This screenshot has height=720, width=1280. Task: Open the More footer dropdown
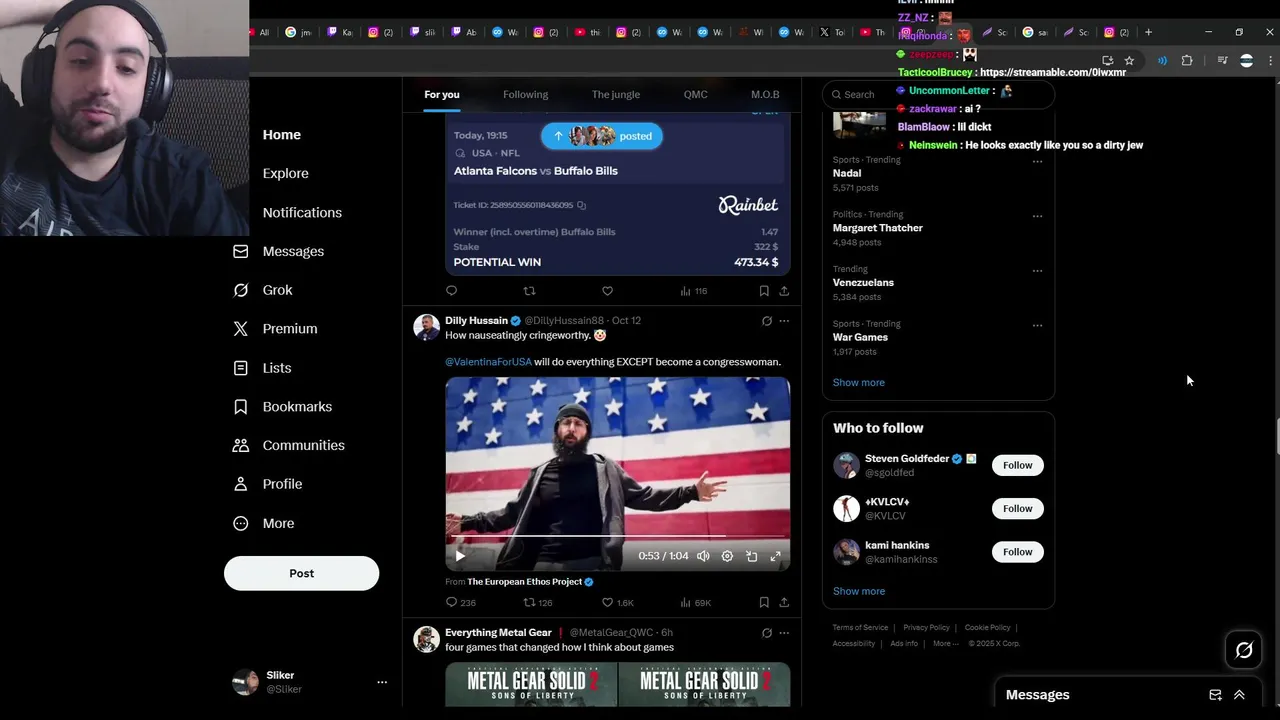pyautogui.click(x=945, y=644)
